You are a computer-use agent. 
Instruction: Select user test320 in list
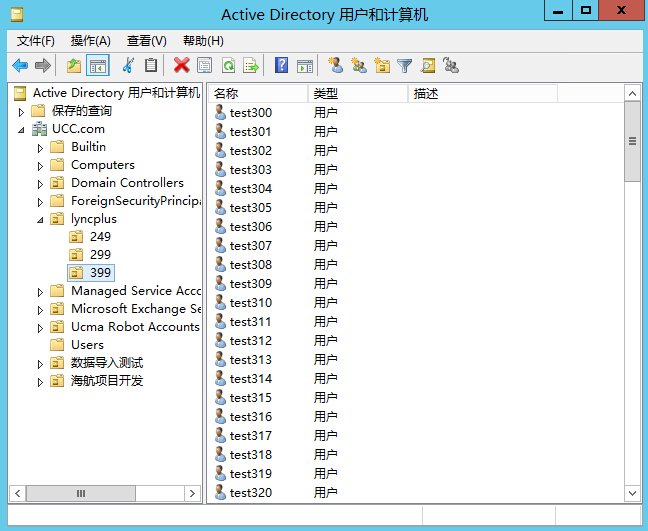[250, 493]
